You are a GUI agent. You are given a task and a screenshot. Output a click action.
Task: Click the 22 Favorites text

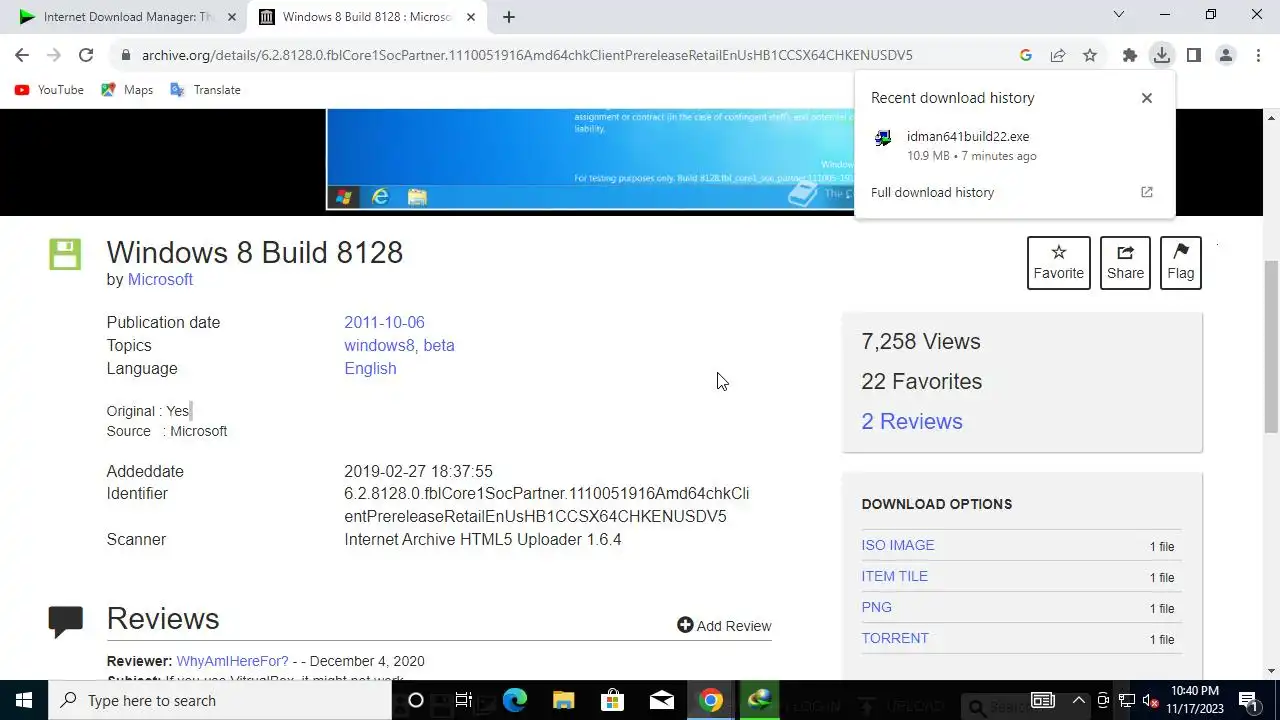click(x=922, y=381)
